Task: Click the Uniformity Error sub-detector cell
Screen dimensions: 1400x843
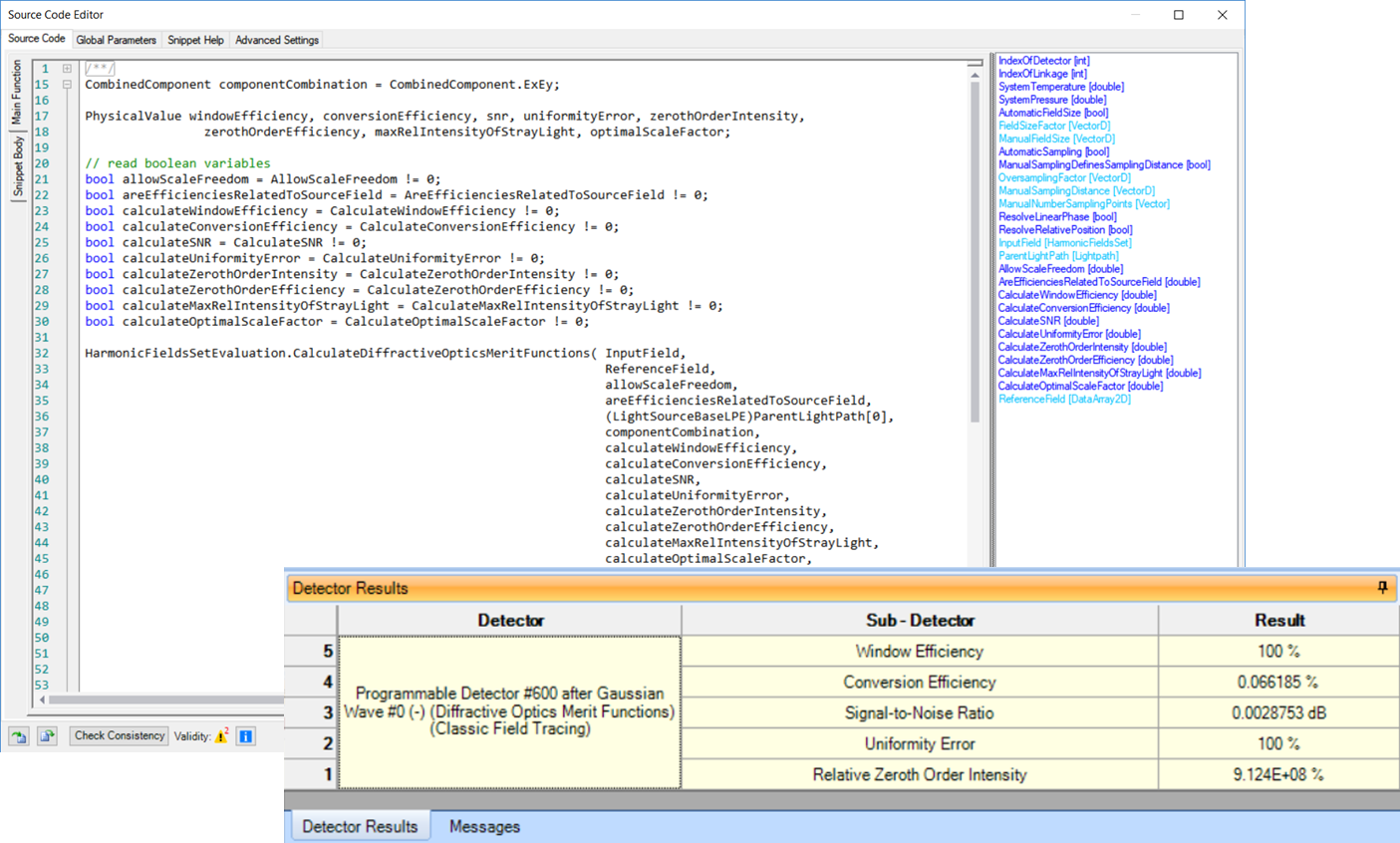Action: pos(920,744)
